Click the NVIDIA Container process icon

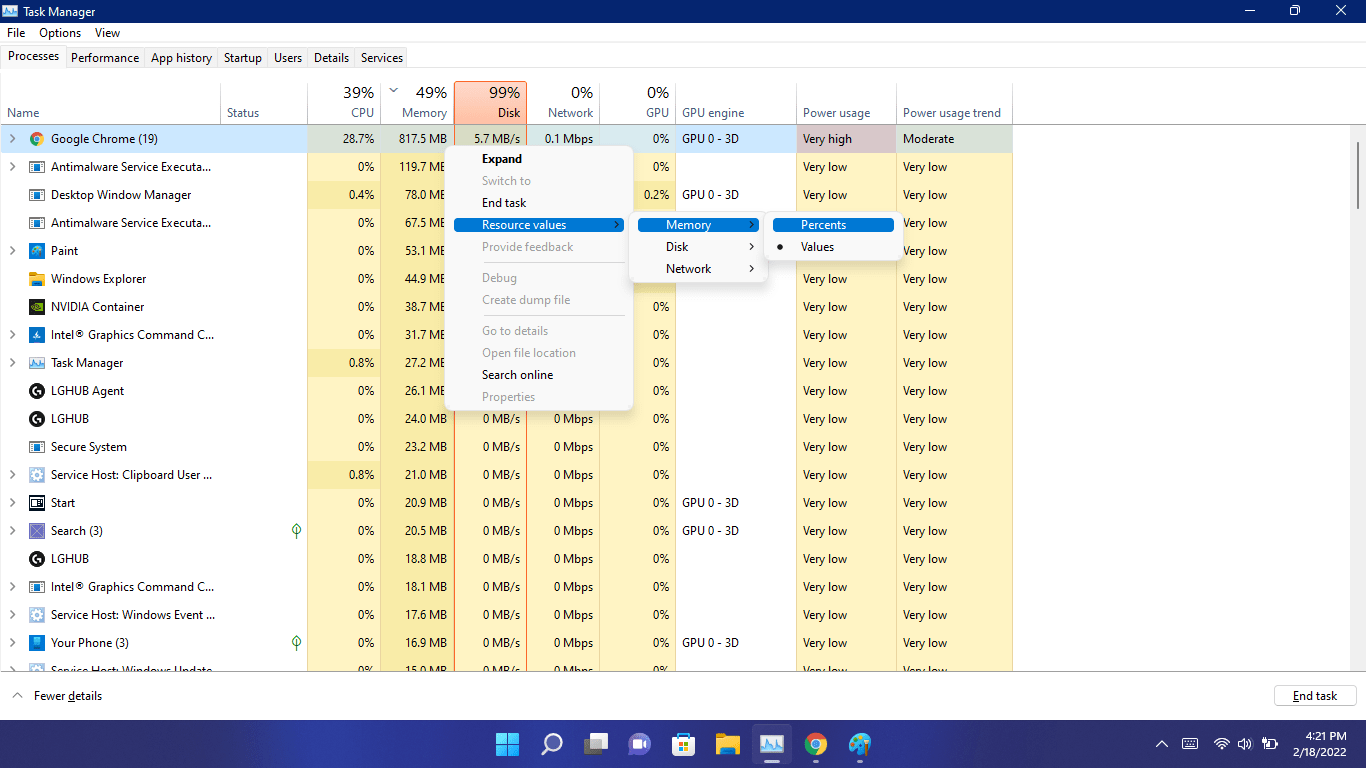(x=37, y=307)
